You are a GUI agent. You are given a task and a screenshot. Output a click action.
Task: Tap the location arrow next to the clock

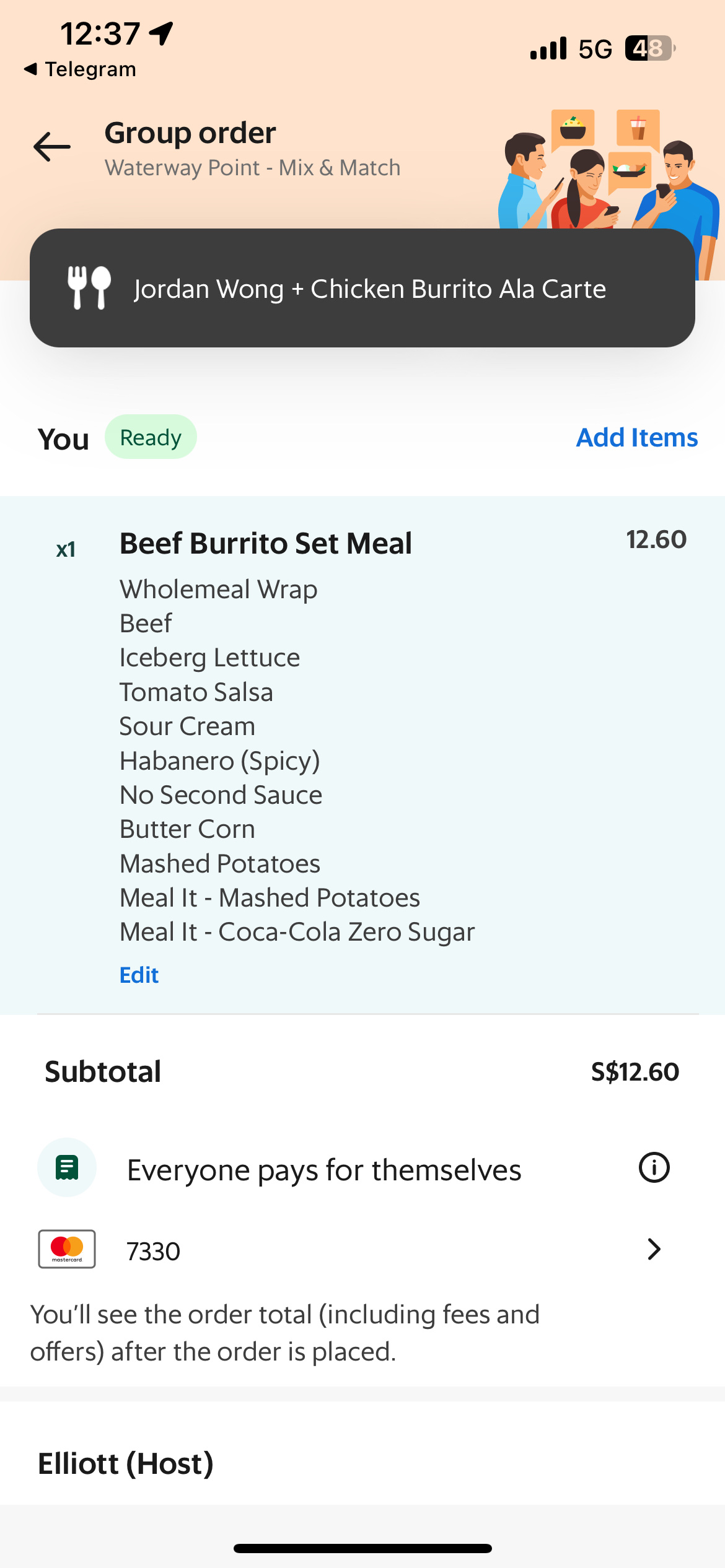click(160, 34)
